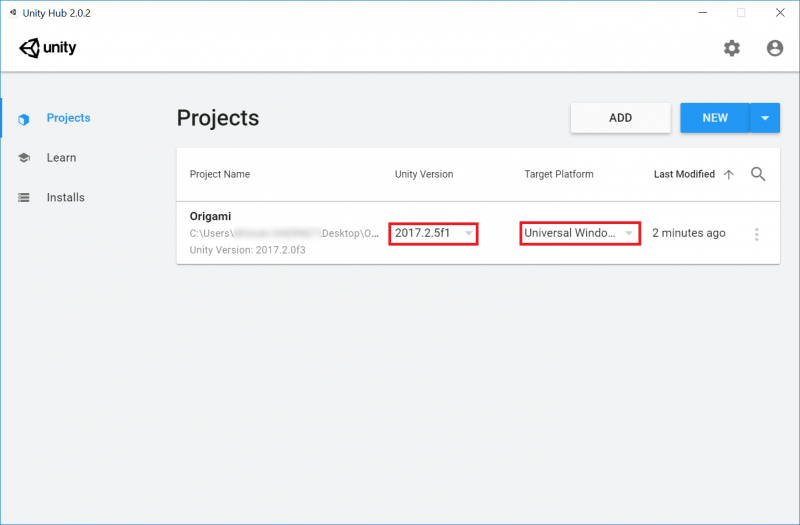Open the Universal Windows target platform dropdown
This screenshot has height=525, width=800.
pos(580,234)
